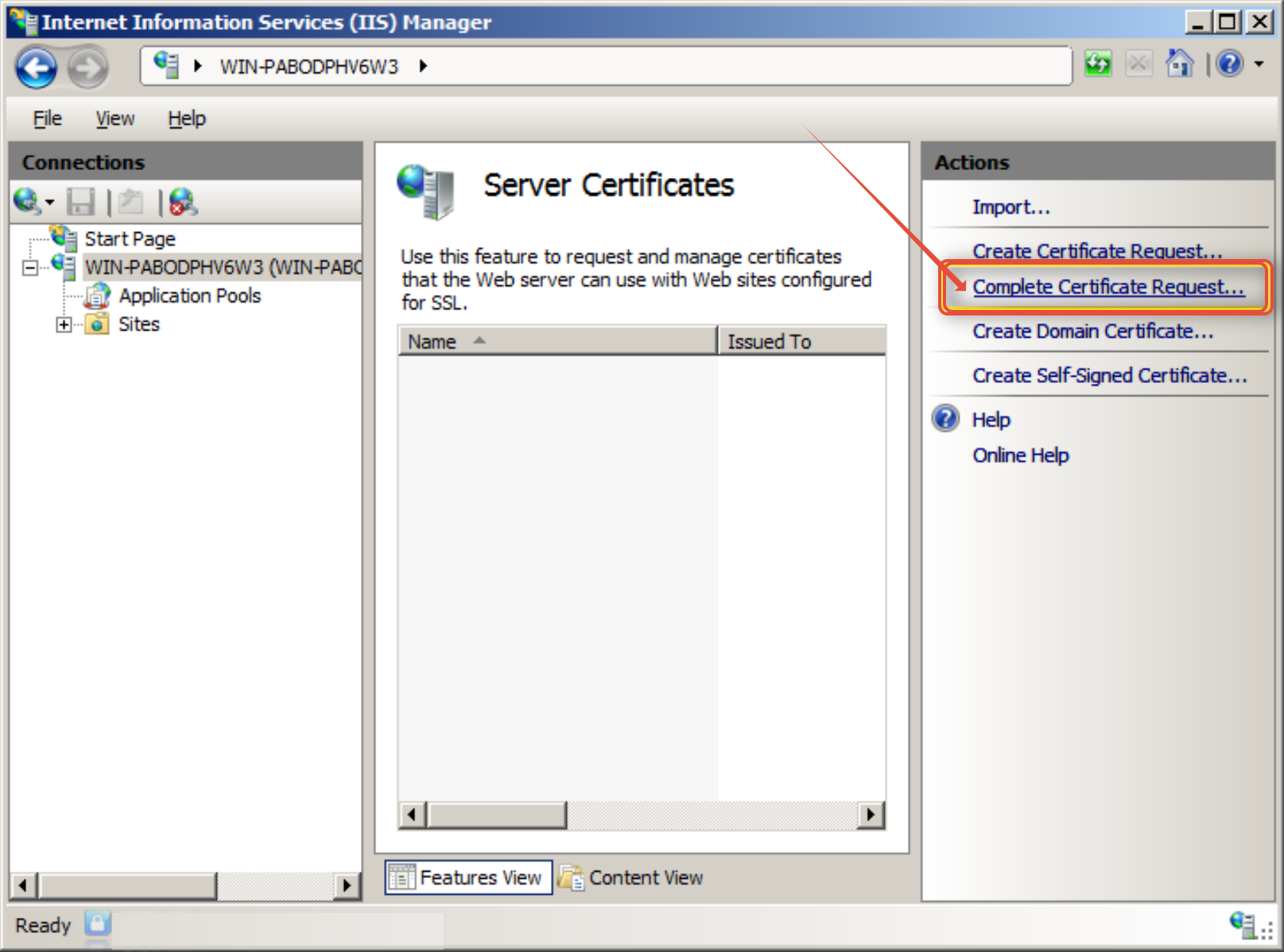
Task: Click Connections pane scroll right arrow
Action: [x=347, y=885]
